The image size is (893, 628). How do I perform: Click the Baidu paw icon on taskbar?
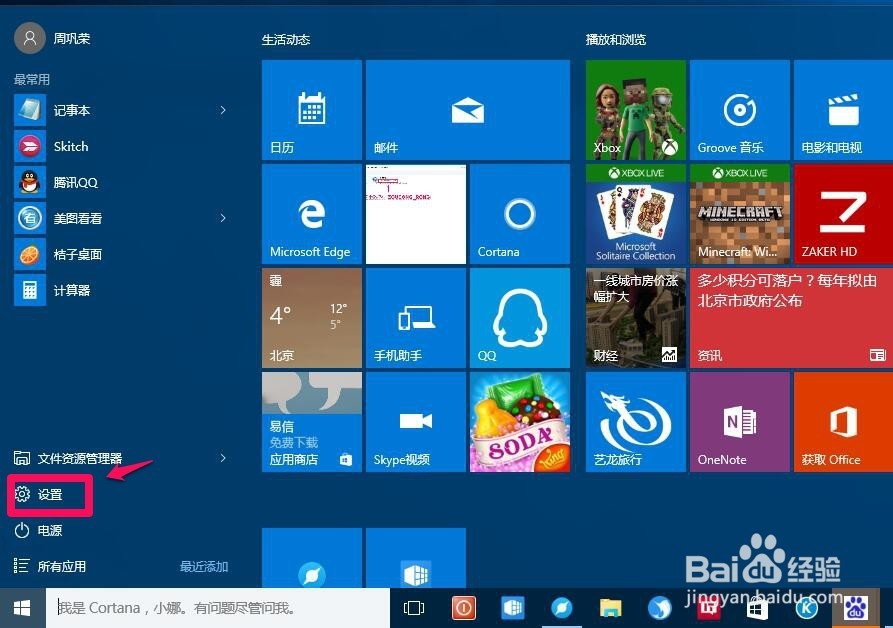[x=856, y=608]
